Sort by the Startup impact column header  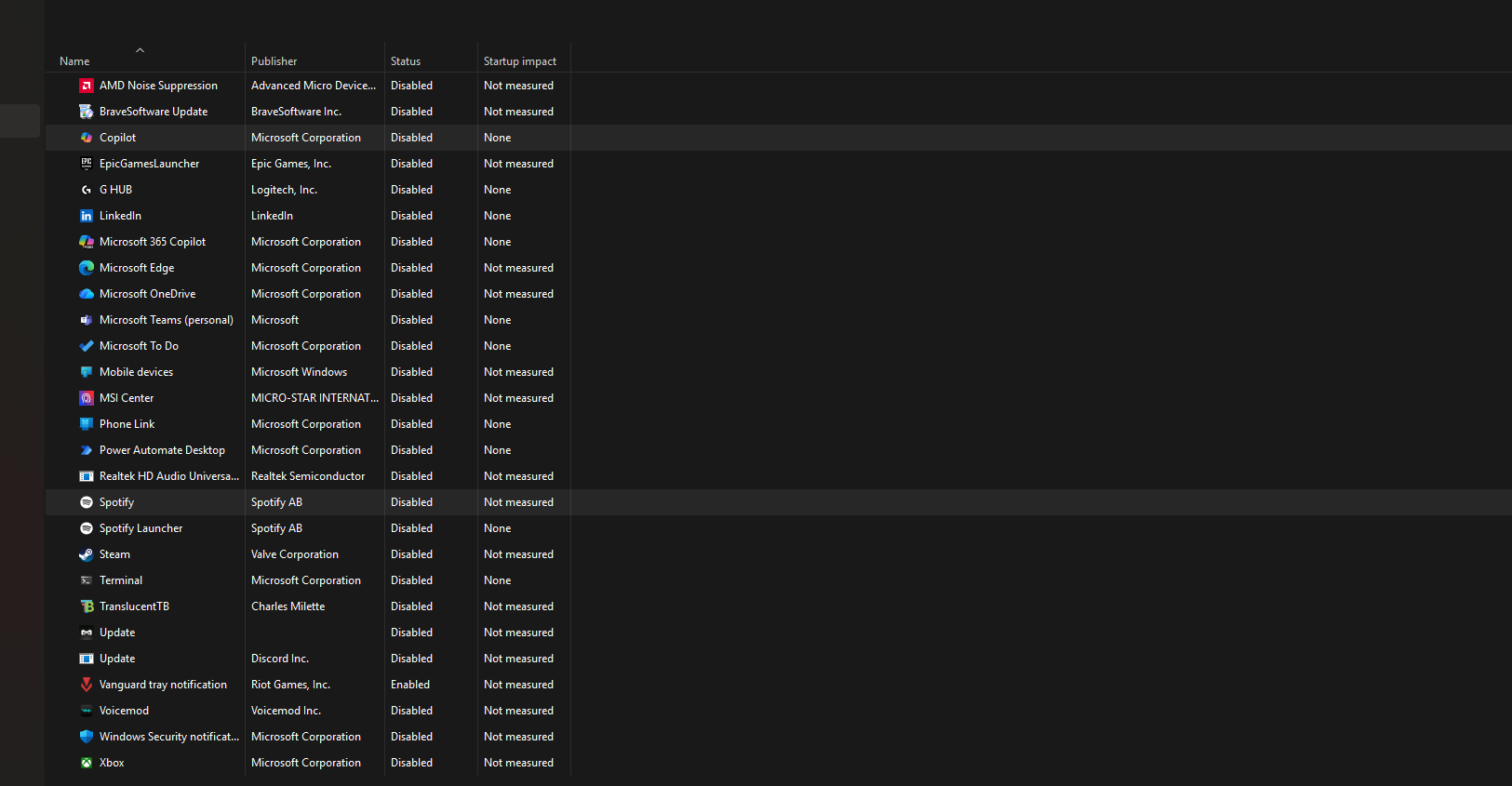(x=520, y=61)
